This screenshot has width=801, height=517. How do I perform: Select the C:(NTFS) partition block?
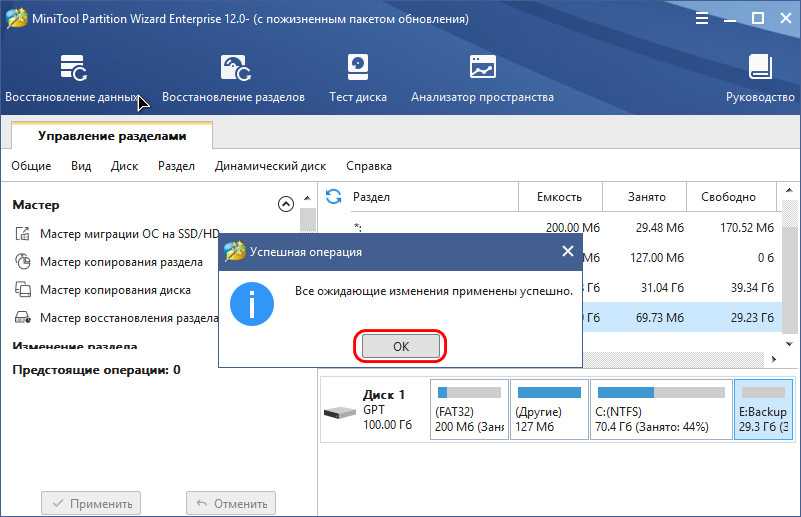660,410
